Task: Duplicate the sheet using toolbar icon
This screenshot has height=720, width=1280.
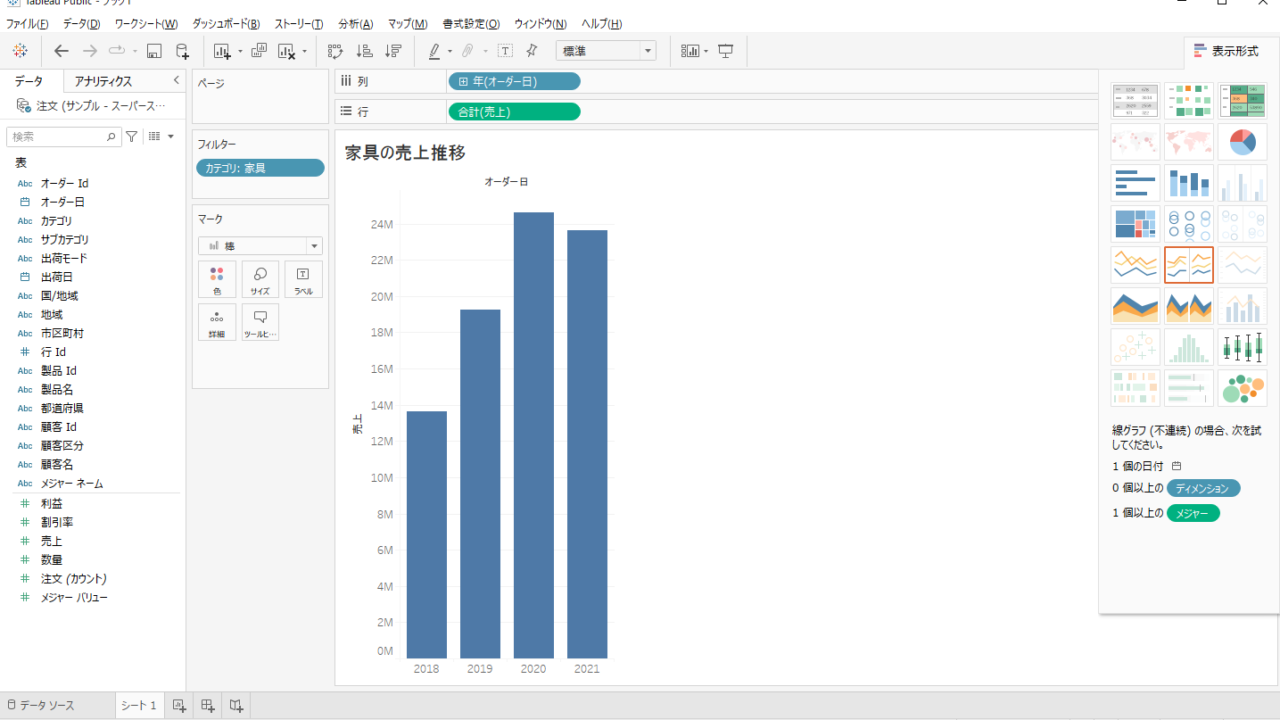Action: point(259,51)
